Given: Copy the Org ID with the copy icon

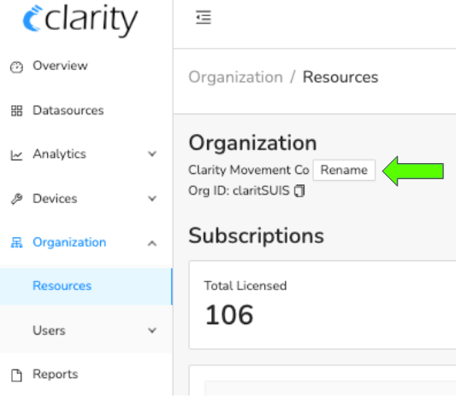Looking at the screenshot, I should click(x=299, y=191).
